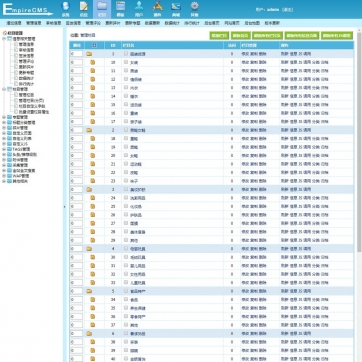
Task: Click the rightmost green refresh JS button
Action: click(337, 35)
